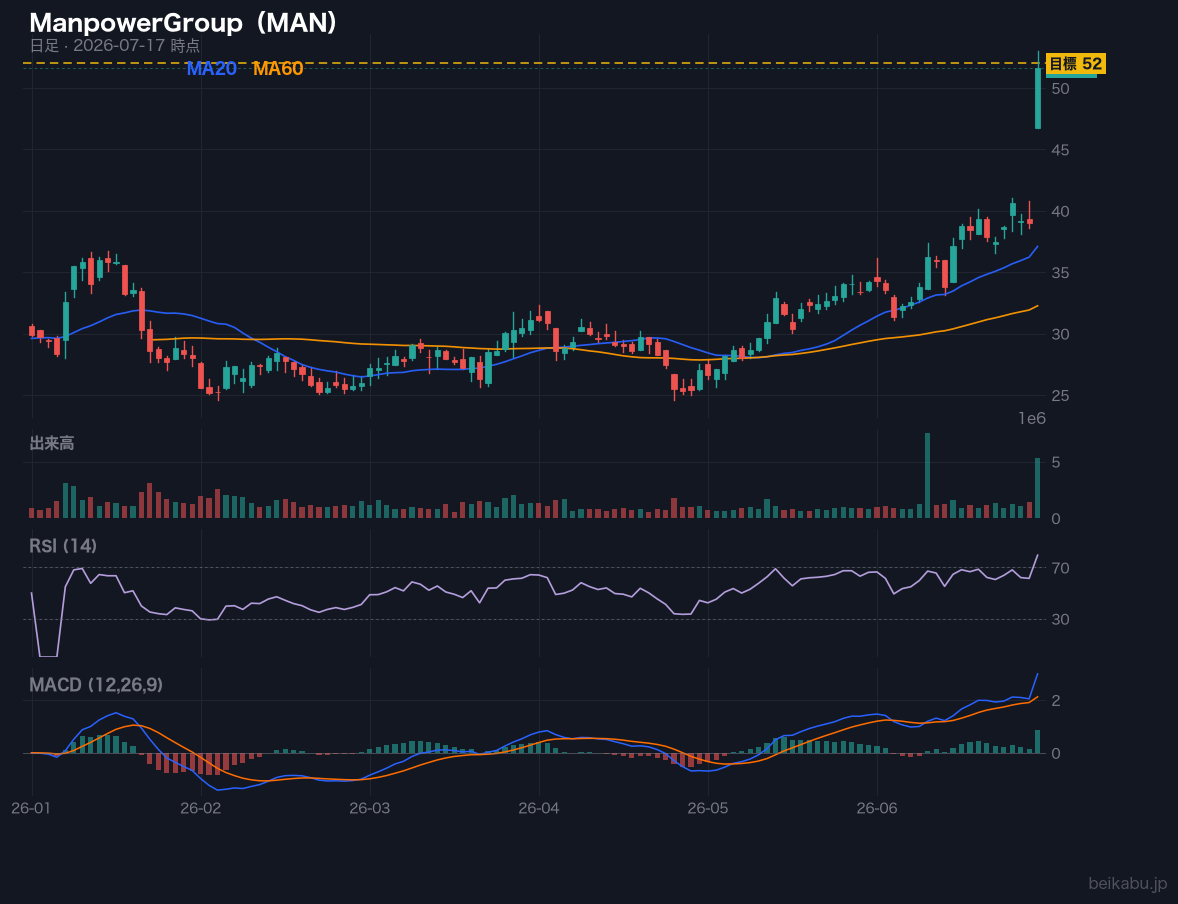
Task: Click the 1e6 volume scale label
Action: click(1032, 419)
